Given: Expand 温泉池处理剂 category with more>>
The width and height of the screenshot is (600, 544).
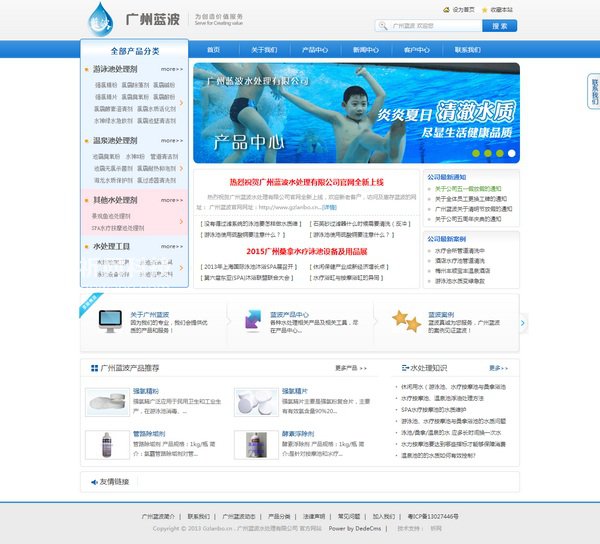Looking at the screenshot, I should click(x=172, y=141).
